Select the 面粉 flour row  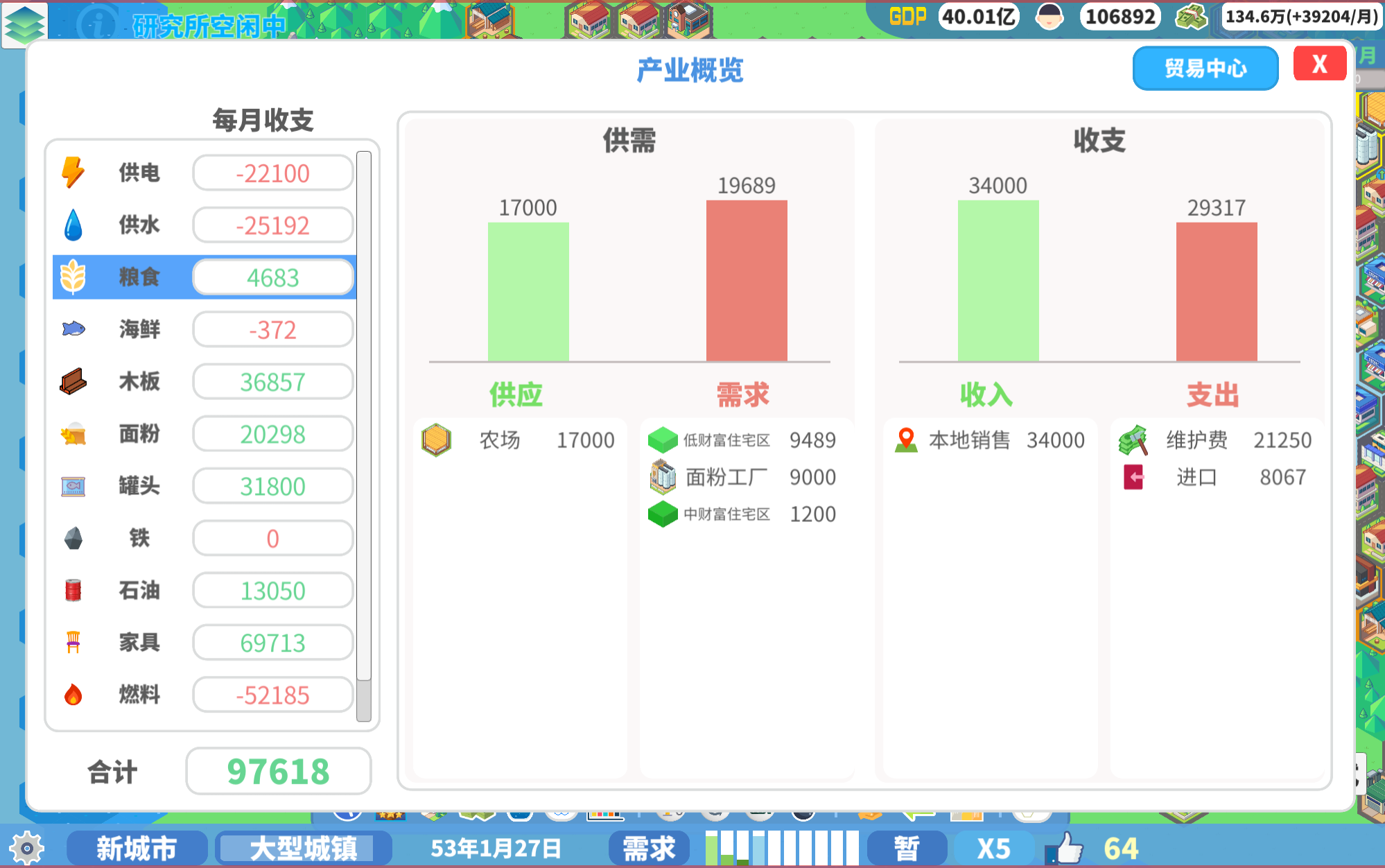click(x=204, y=434)
